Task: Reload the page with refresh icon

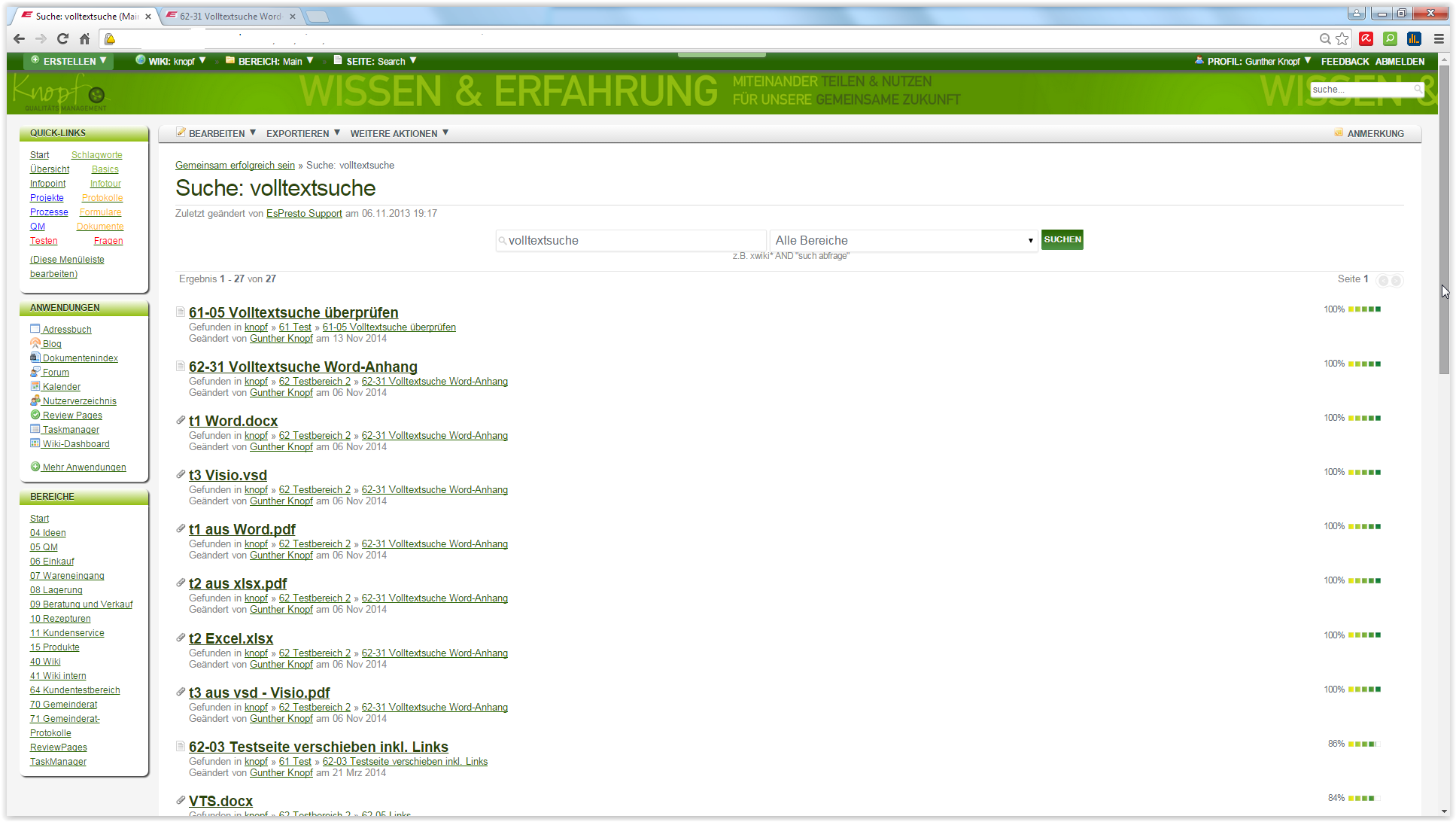Action: tap(63, 38)
